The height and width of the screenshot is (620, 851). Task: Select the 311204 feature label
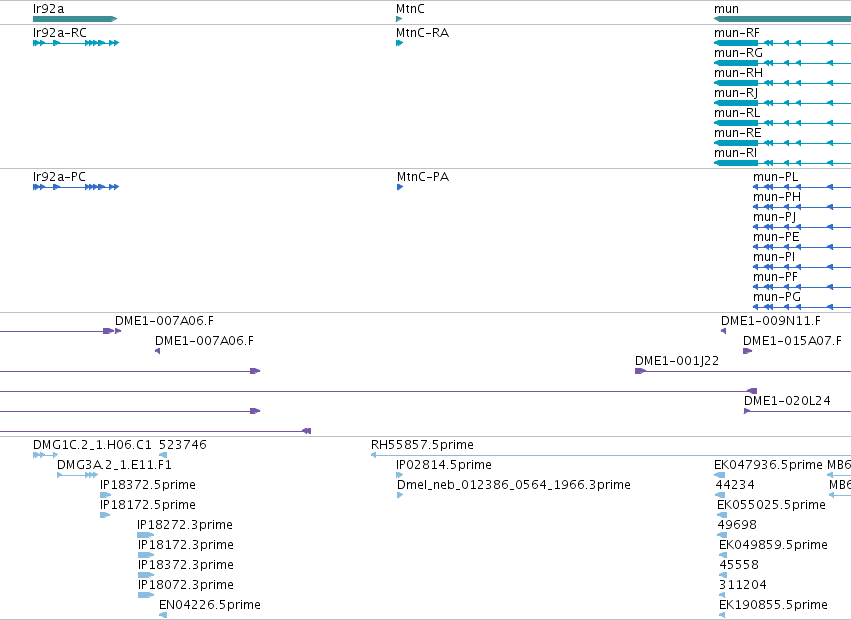pos(742,585)
